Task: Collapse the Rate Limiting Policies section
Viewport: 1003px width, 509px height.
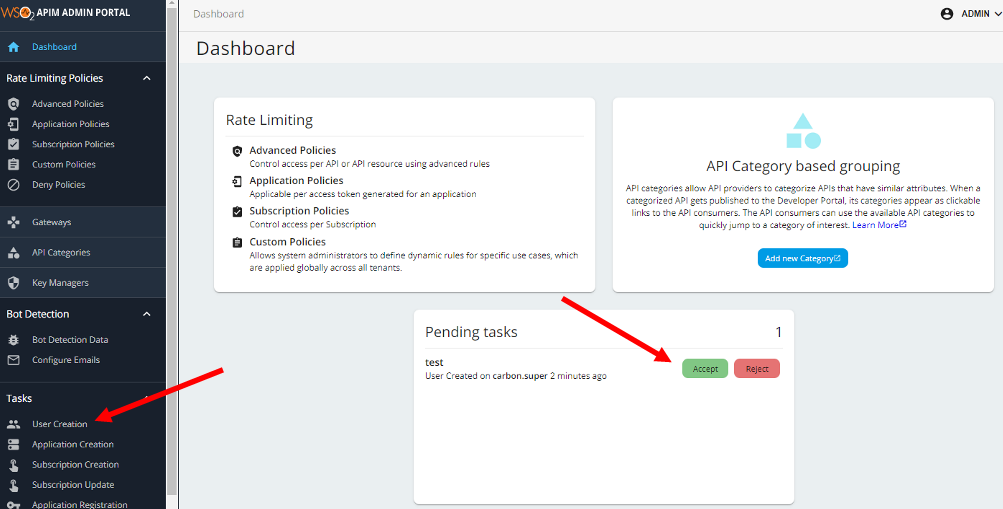Action: point(146,78)
